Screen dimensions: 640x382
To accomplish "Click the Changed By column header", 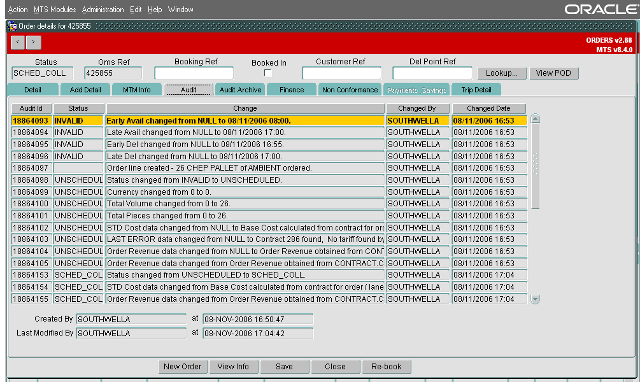I will coord(418,109).
